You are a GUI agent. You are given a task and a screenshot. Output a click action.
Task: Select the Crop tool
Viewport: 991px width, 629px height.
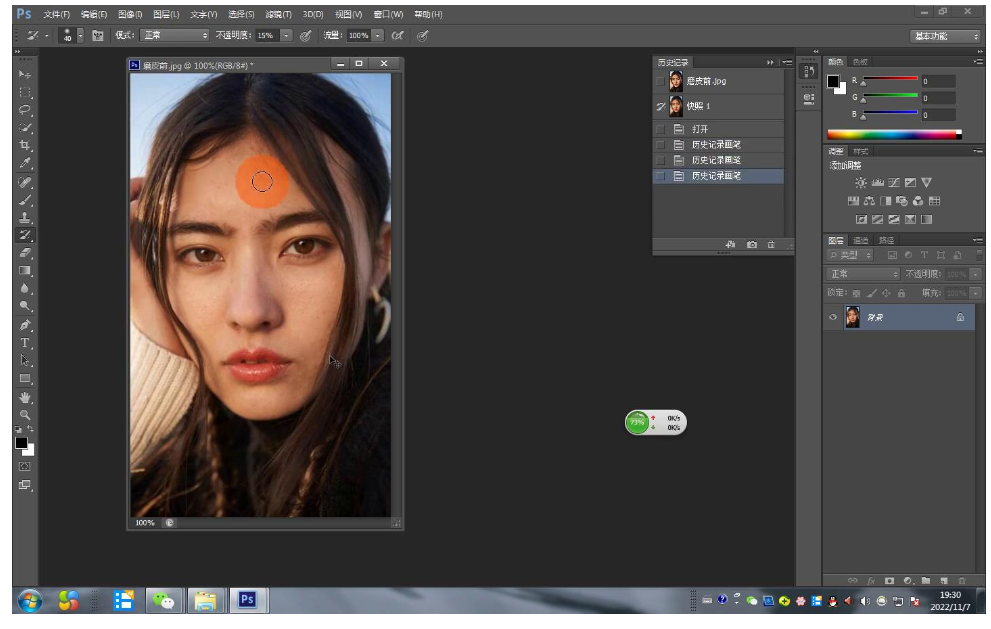click(25, 145)
